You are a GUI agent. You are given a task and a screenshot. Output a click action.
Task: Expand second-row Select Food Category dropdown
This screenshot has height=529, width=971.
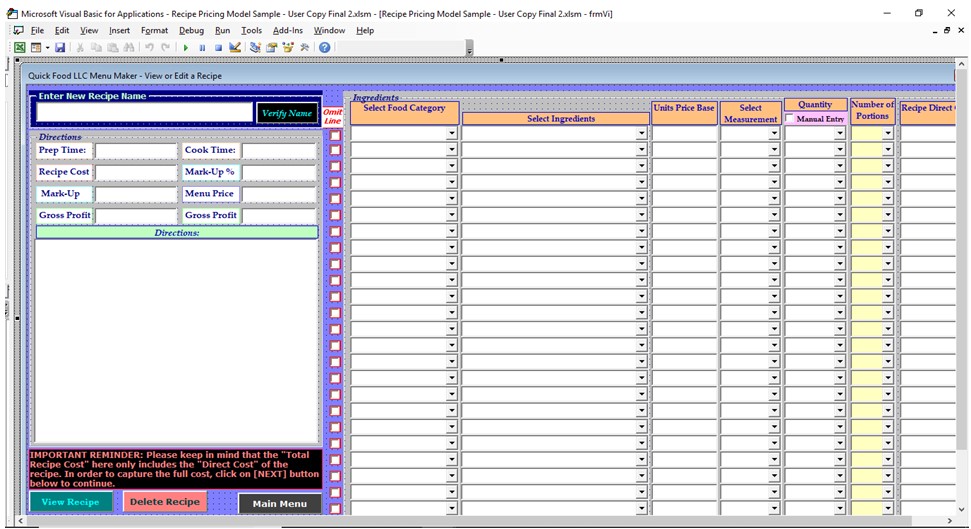coord(451,149)
